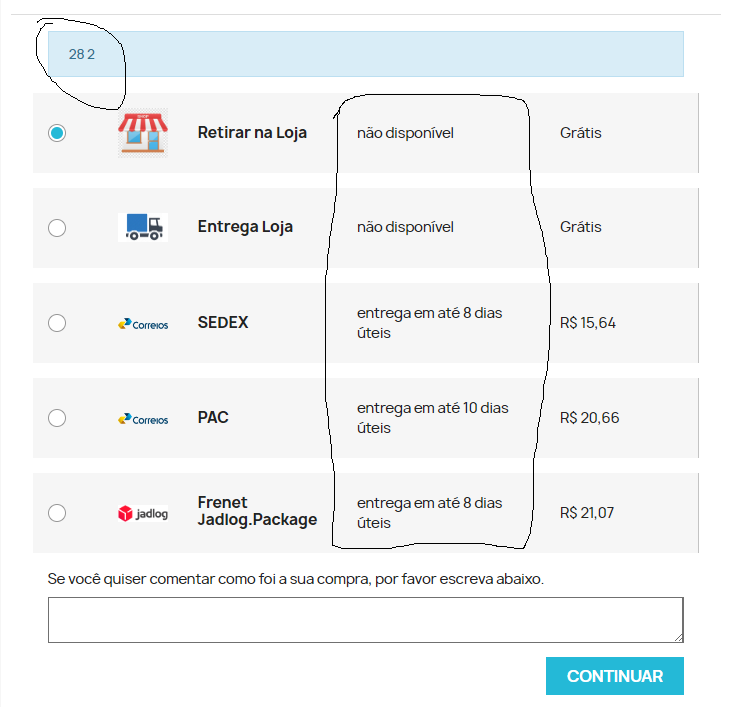Select the Retirar na Loja radio button
This screenshot has width=730, height=707.
point(57,133)
